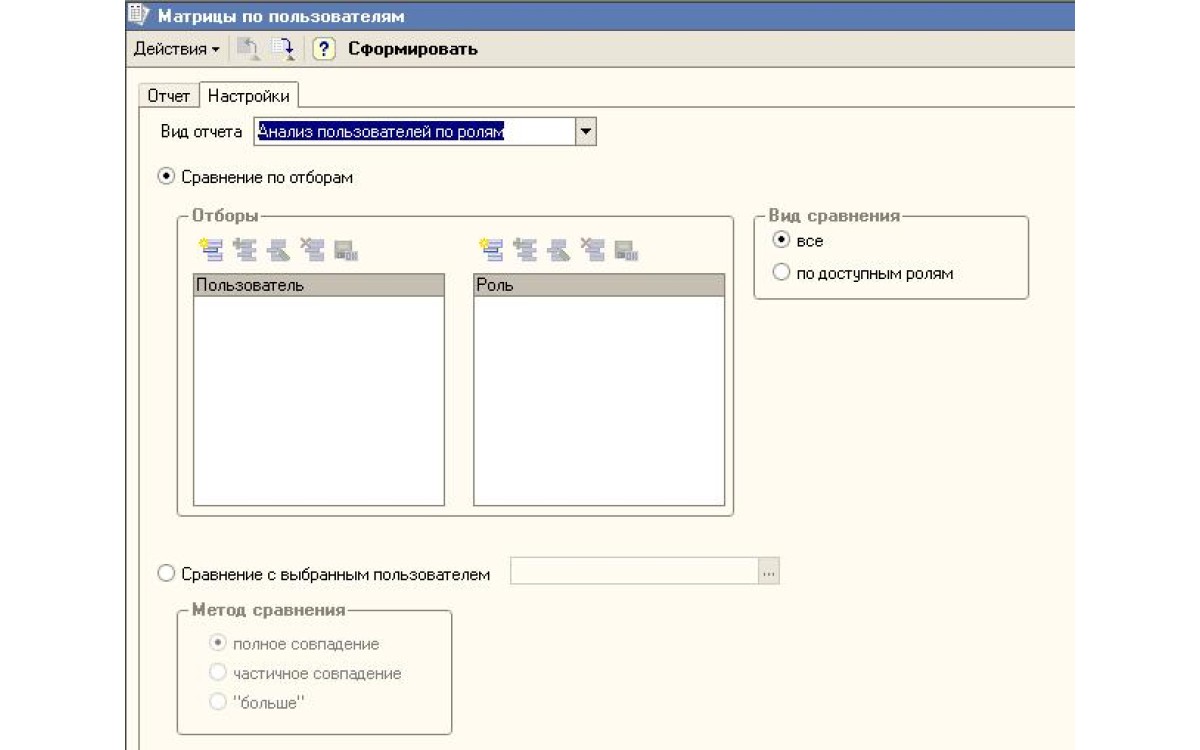Click the Пользователь column header

click(x=318, y=285)
